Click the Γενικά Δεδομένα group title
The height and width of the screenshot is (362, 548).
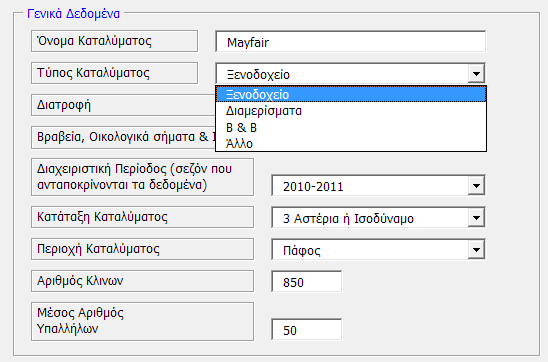pos(73,14)
